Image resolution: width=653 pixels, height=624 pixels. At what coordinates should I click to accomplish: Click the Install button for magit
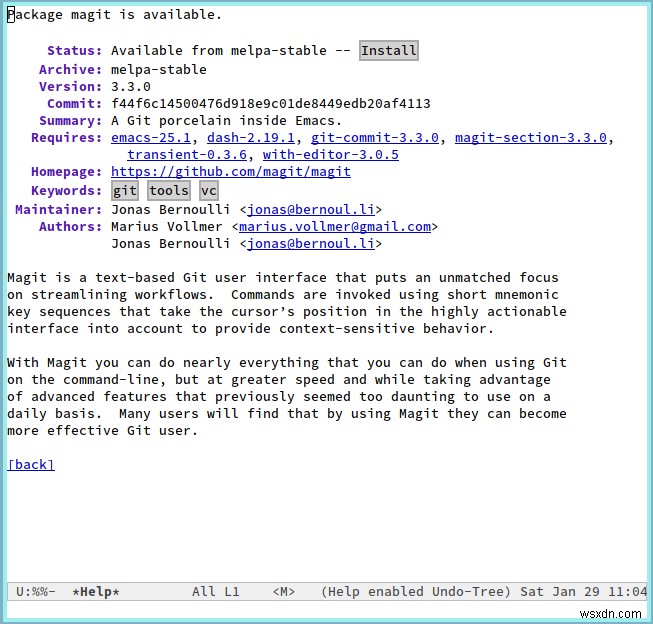pyautogui.click(x=389, y=50)
